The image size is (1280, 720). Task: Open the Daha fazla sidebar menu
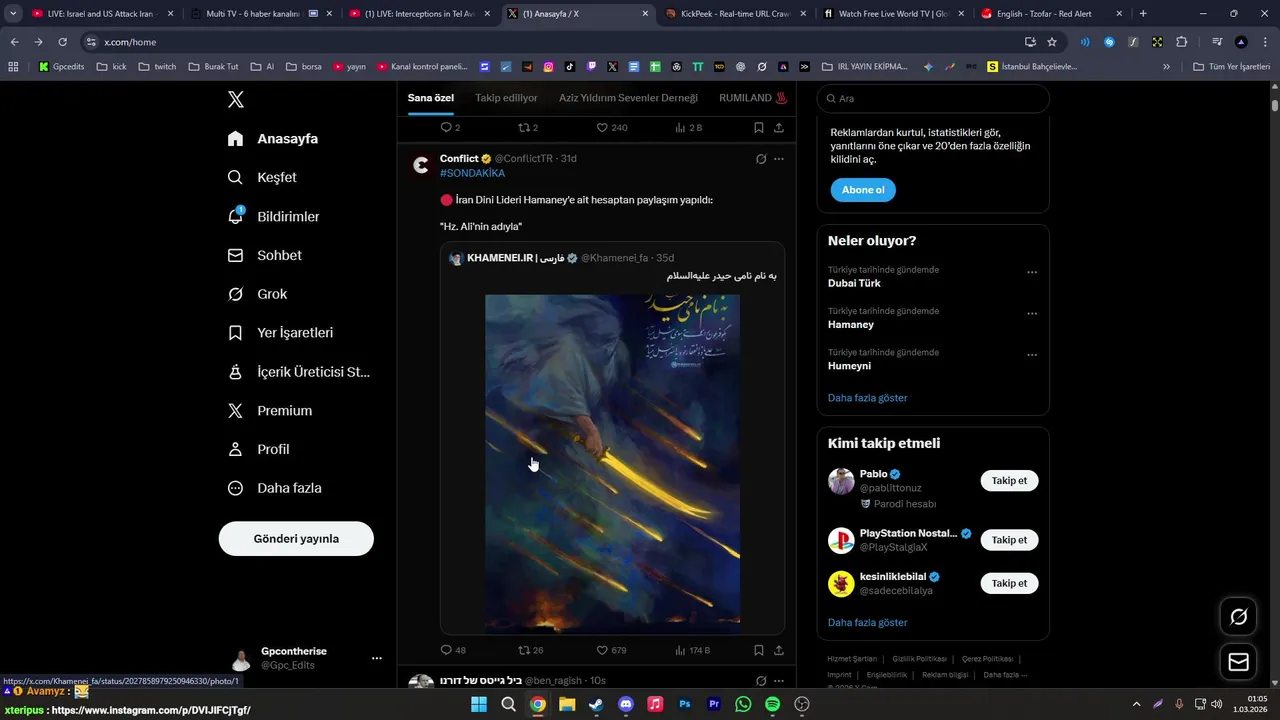275,488
